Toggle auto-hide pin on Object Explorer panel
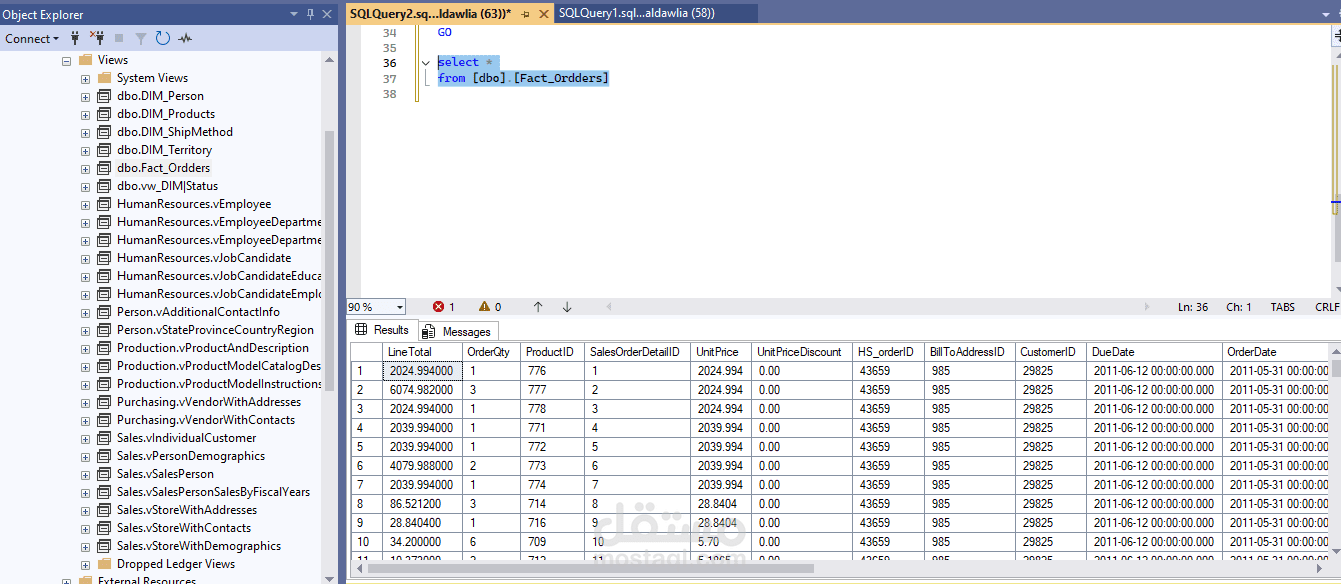This screenshot has width=1341, height=584. click(311, 14)
